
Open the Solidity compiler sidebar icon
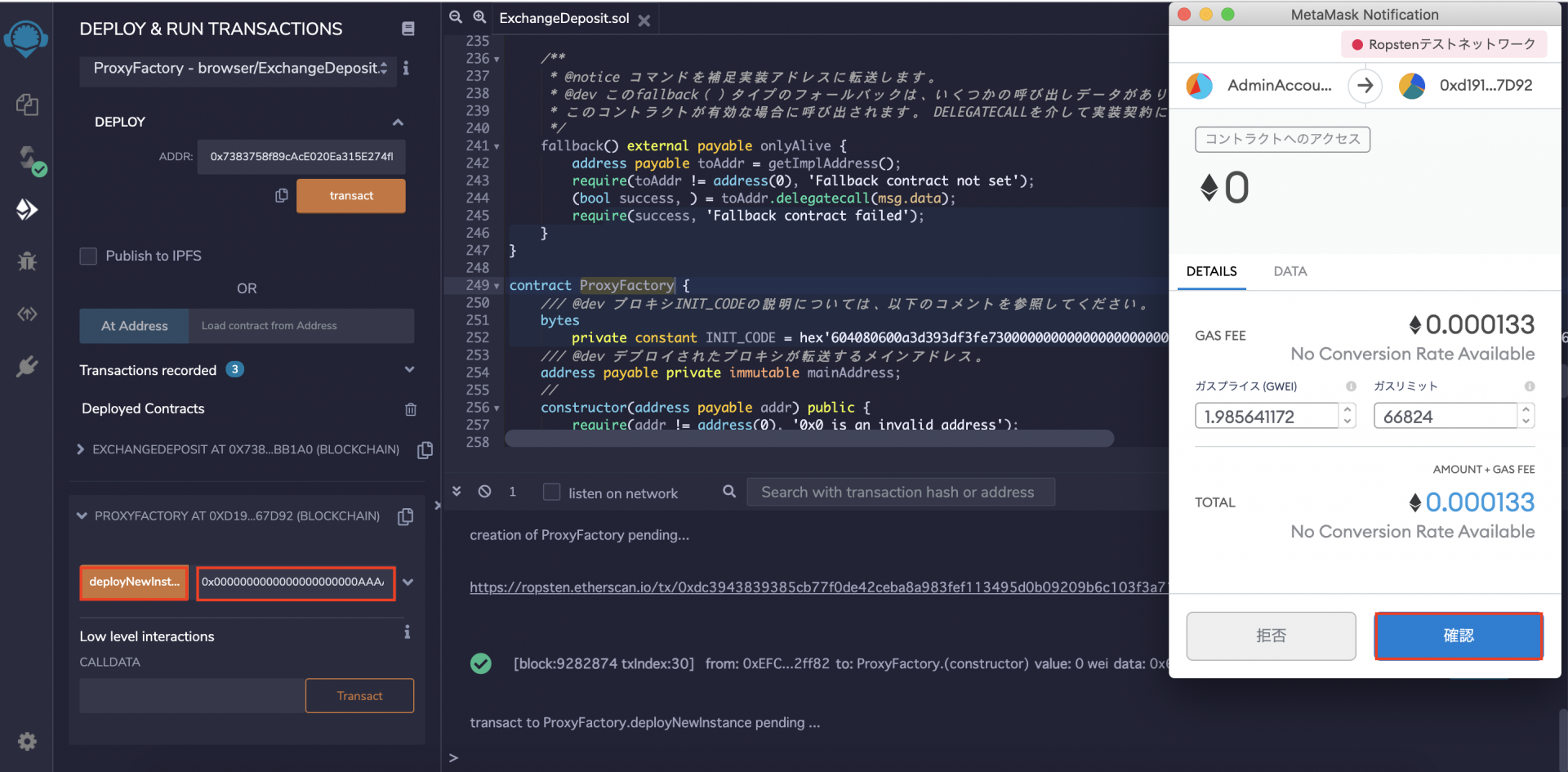coord(31,160)
